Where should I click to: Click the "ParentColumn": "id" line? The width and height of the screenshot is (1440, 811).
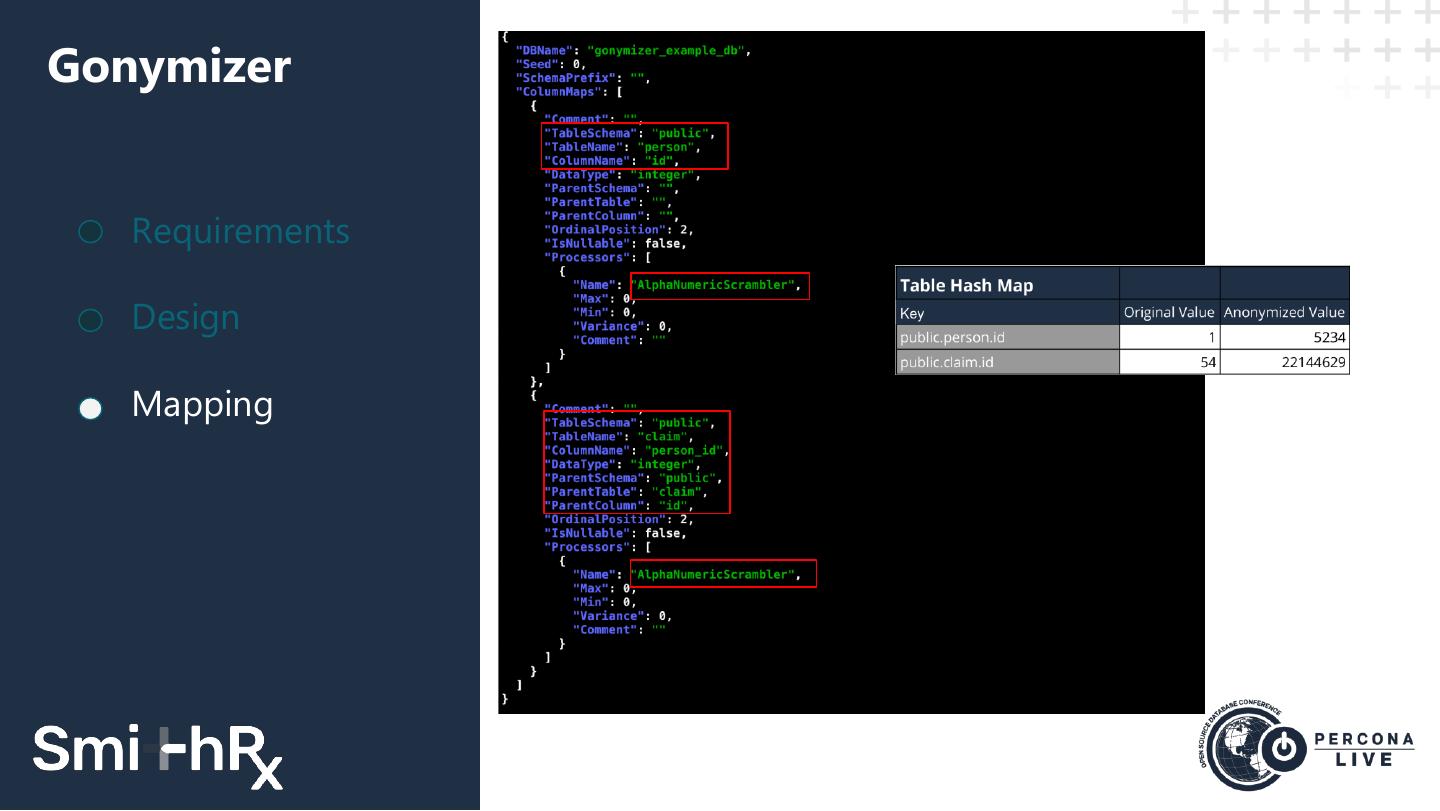[x=619, y=506]
